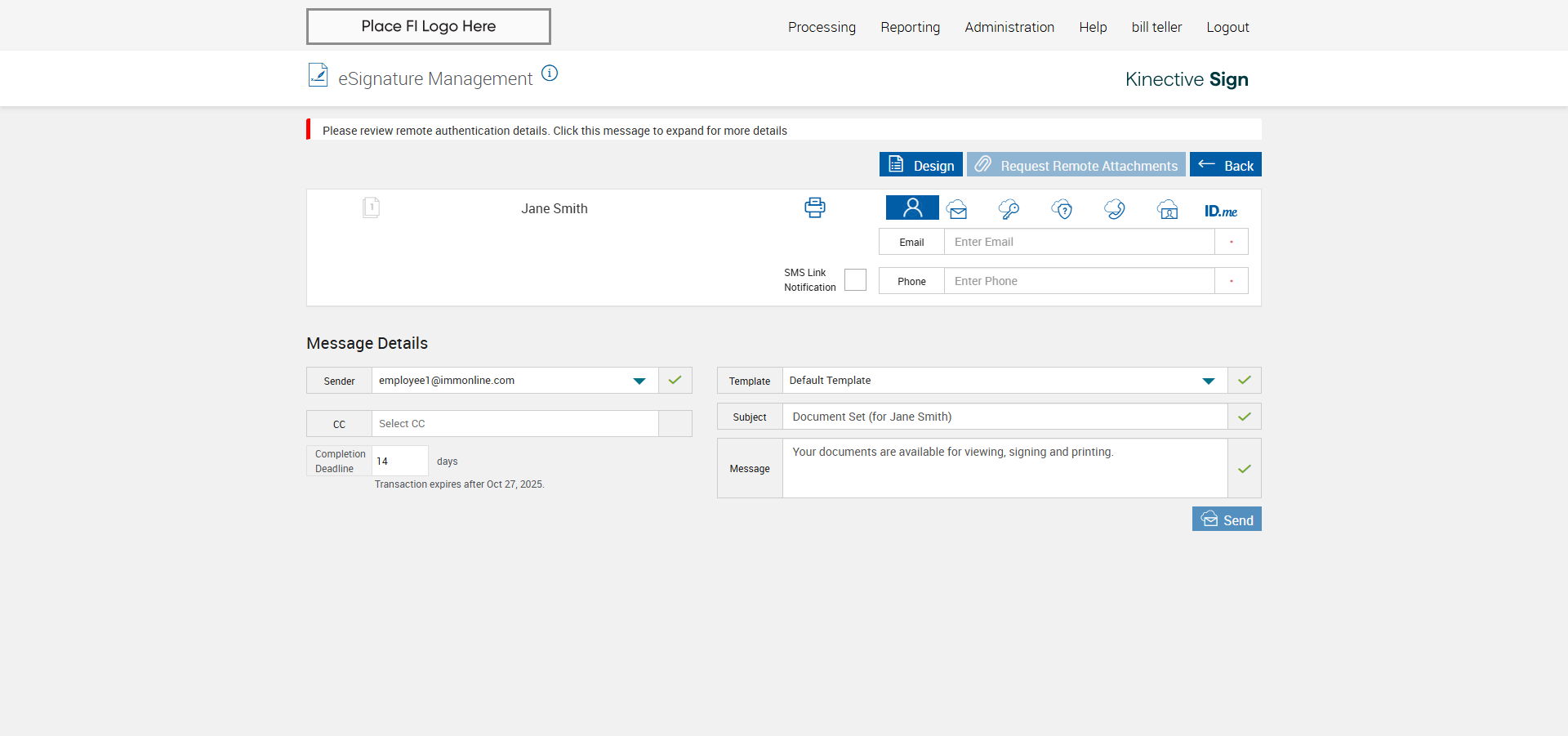This screenshot has width=1568, height=736.
Task: Click the eSignature Management document icon
Action: click(x=318, y=75)
